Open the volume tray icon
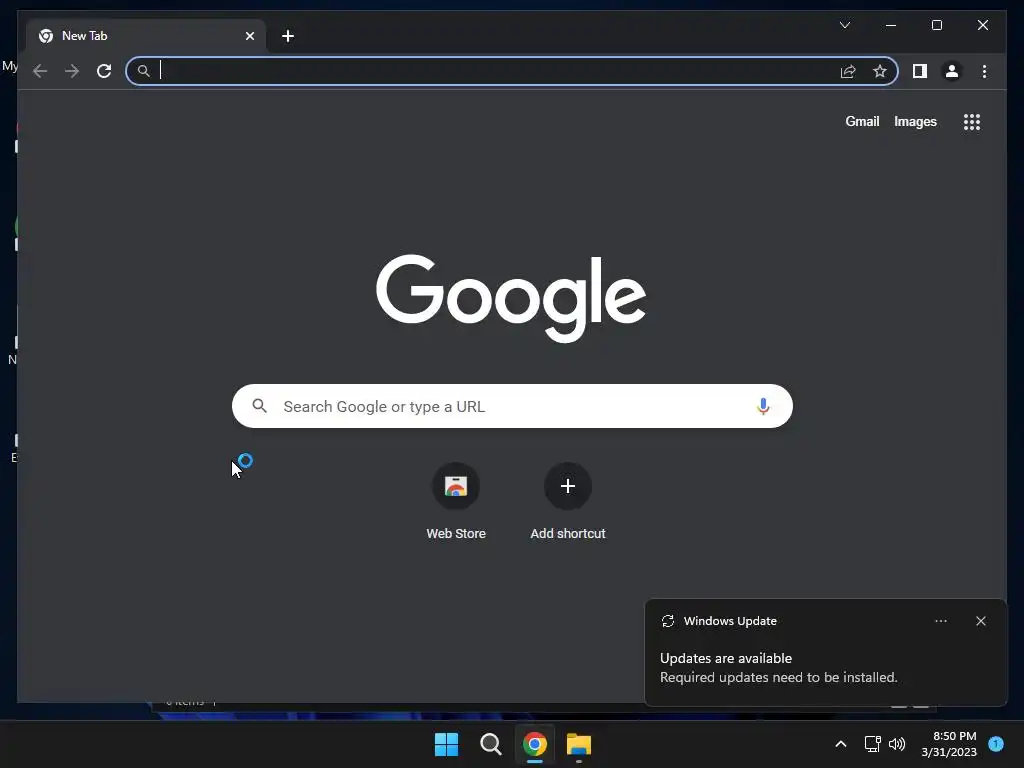Screen dimensions: 1024x768 [x=897, y=744]
